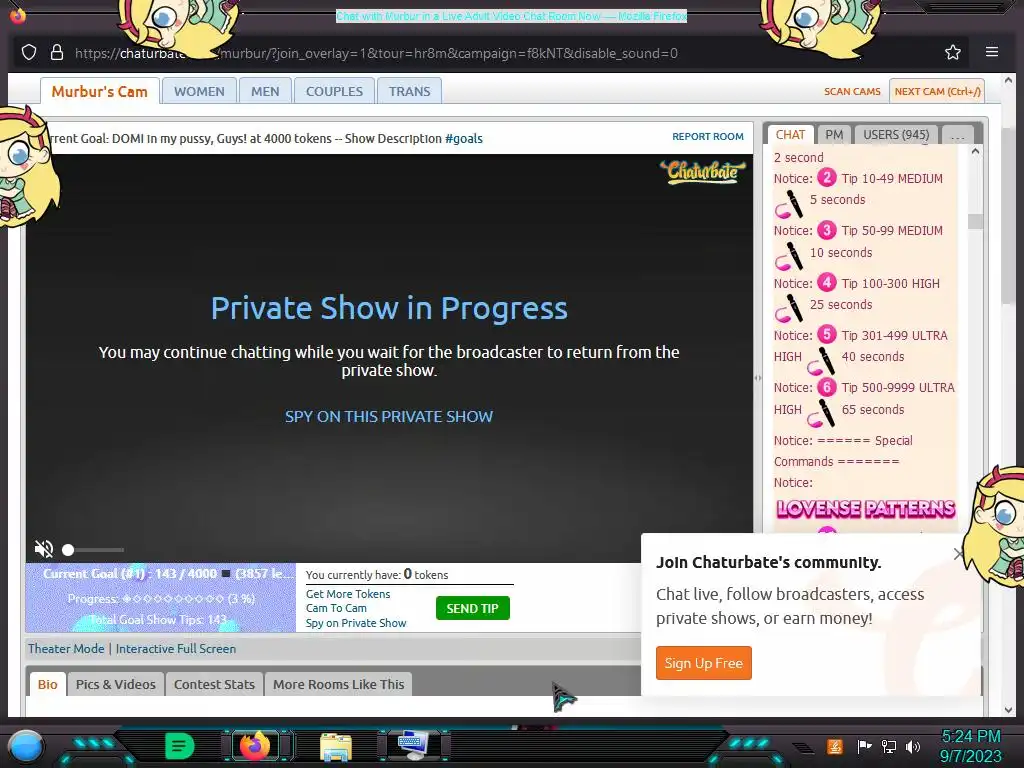Click the chat panel resize handle
Image resolution: width=1024 pixels, height=768 pixels.
pyautogui.click(x=758, y=377)
